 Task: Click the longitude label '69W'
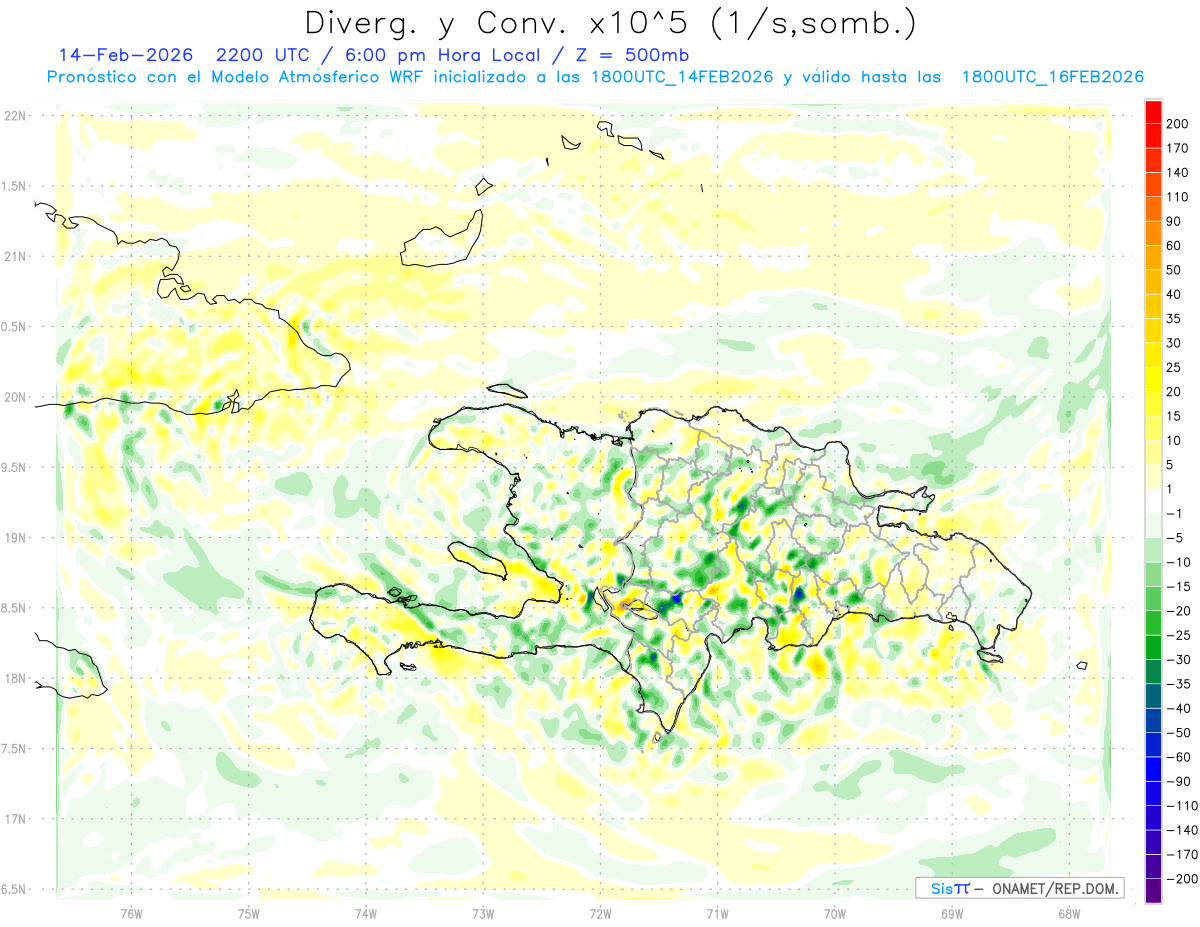(952, 913)
